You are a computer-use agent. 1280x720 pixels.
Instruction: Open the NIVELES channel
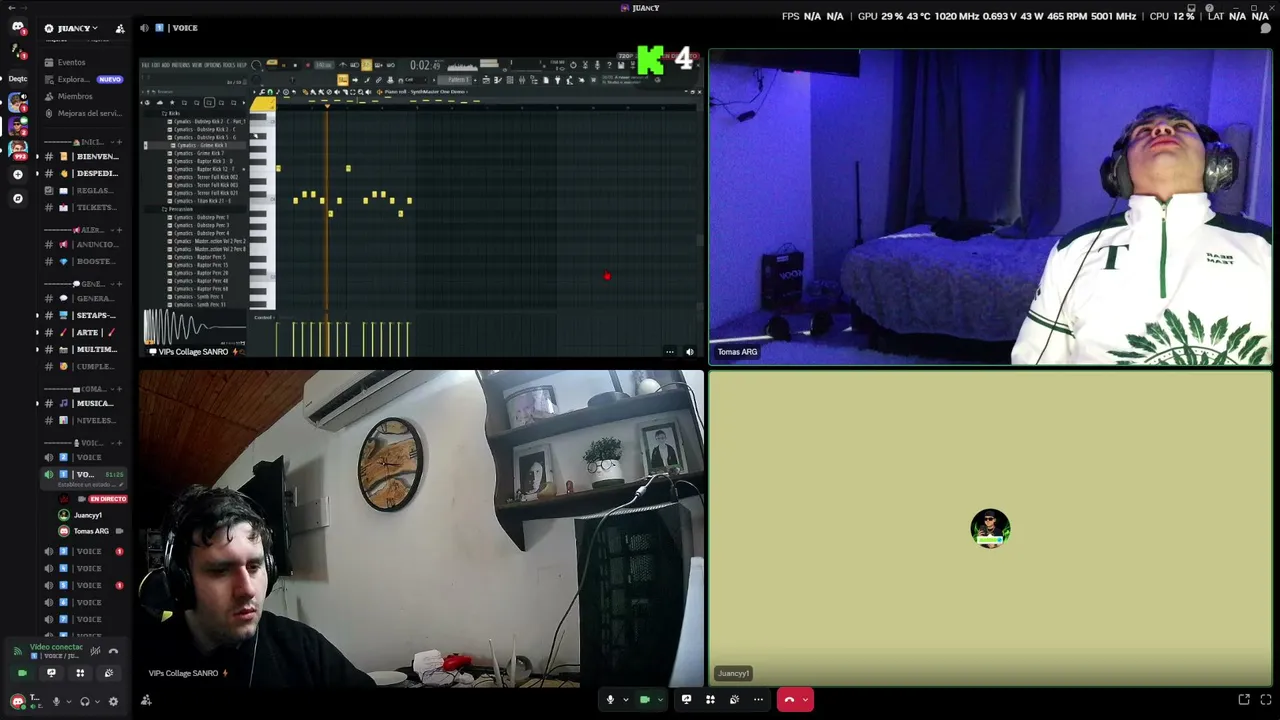tap(84, 420)
